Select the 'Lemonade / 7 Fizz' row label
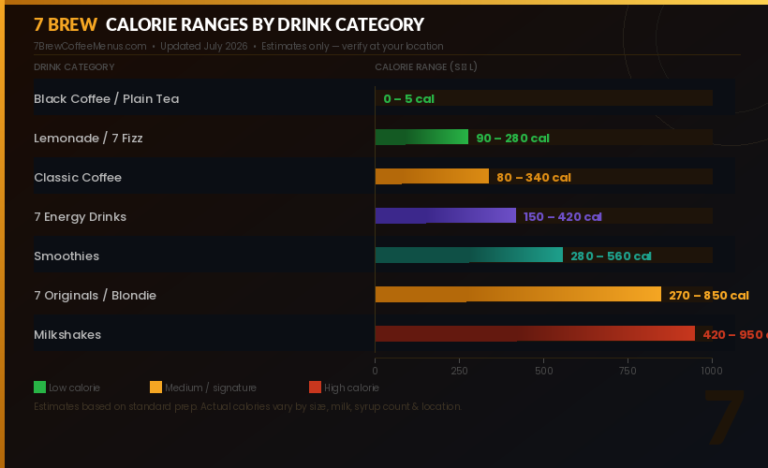768x468 pixels. 88,138
